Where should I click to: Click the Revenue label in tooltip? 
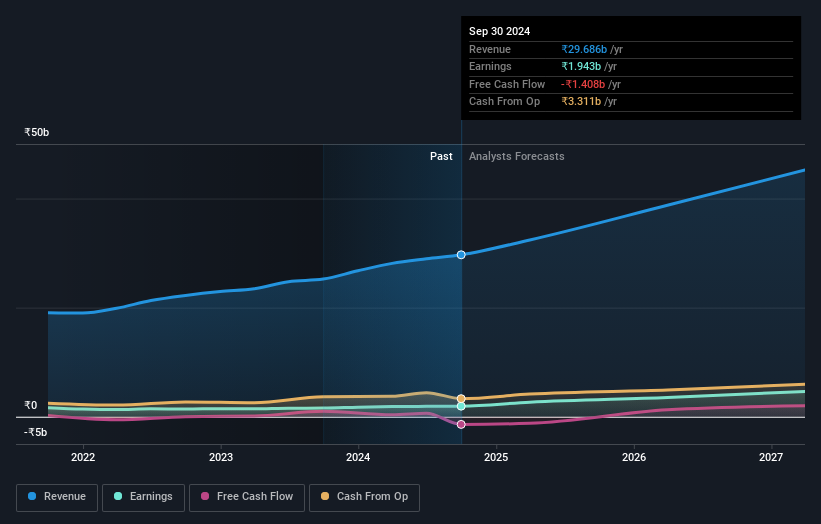point(490,49)
